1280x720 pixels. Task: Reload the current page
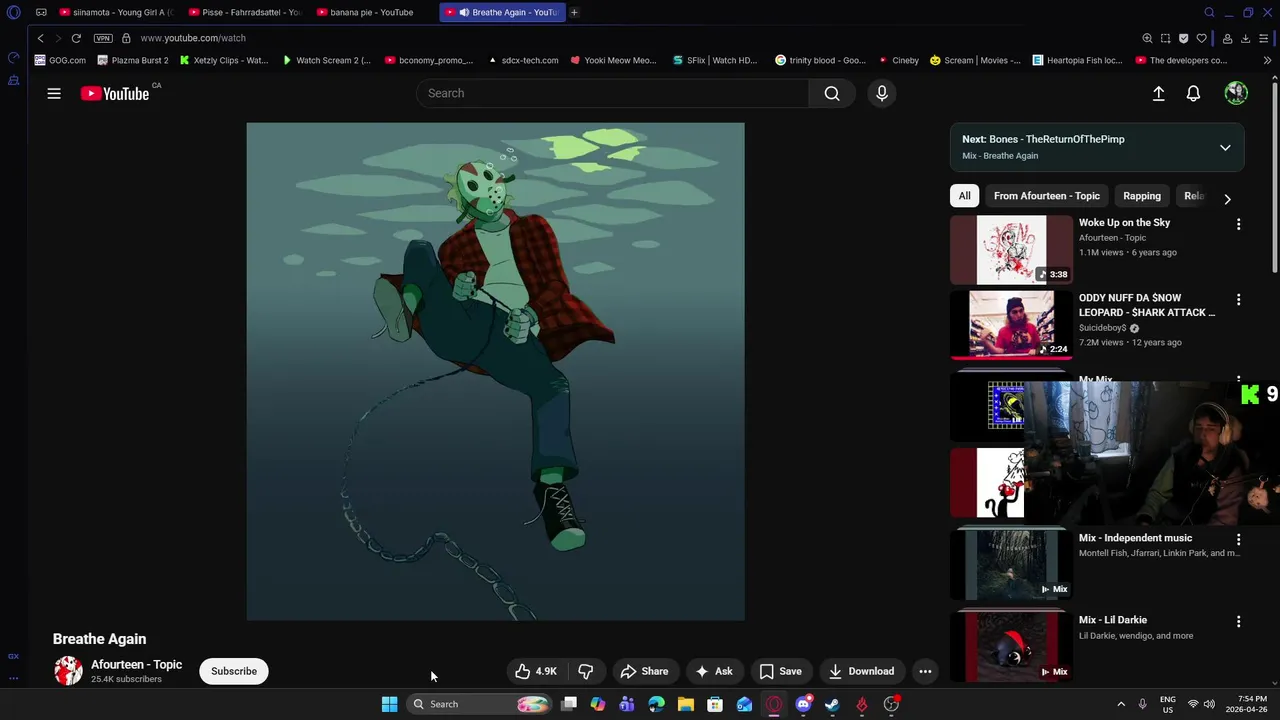[76, 38]
